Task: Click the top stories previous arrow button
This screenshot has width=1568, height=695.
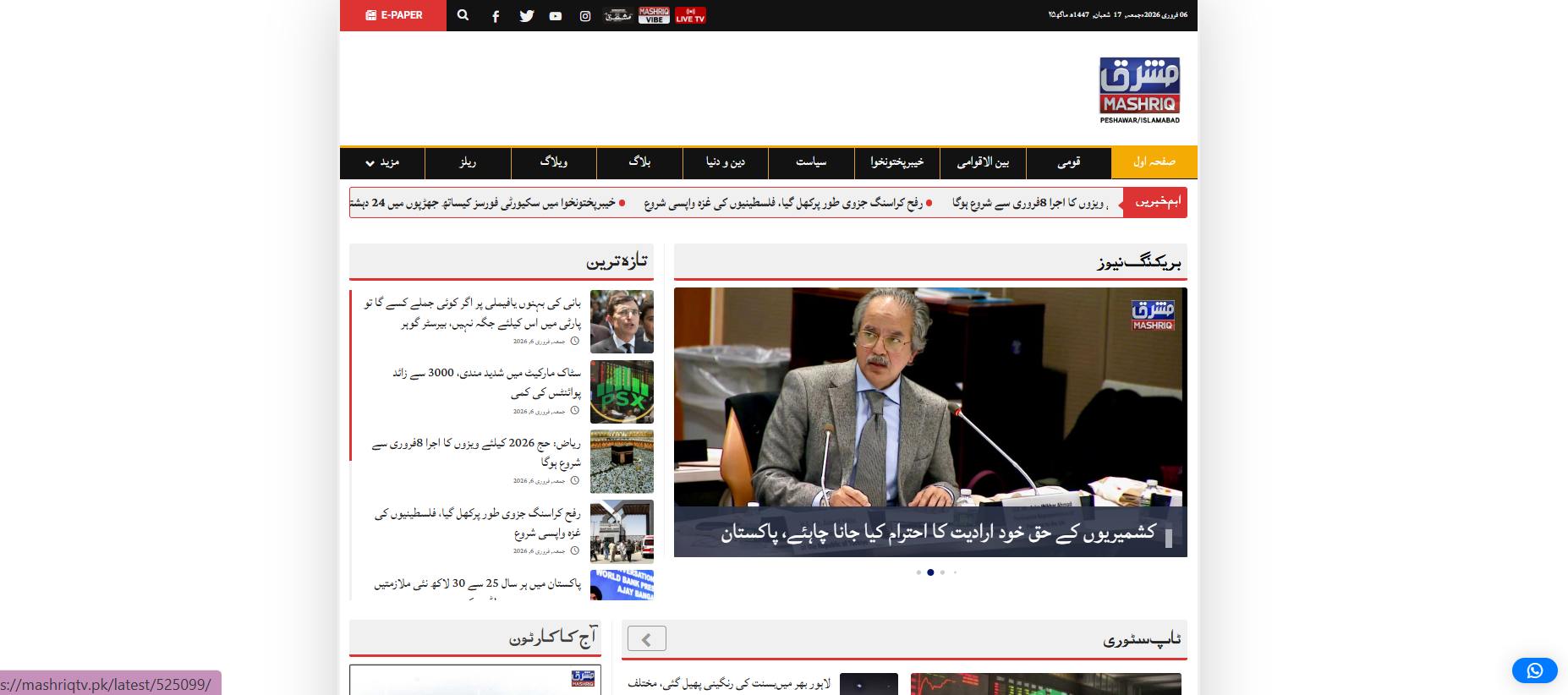Action: pyautogui.click(x=647, y=639)
